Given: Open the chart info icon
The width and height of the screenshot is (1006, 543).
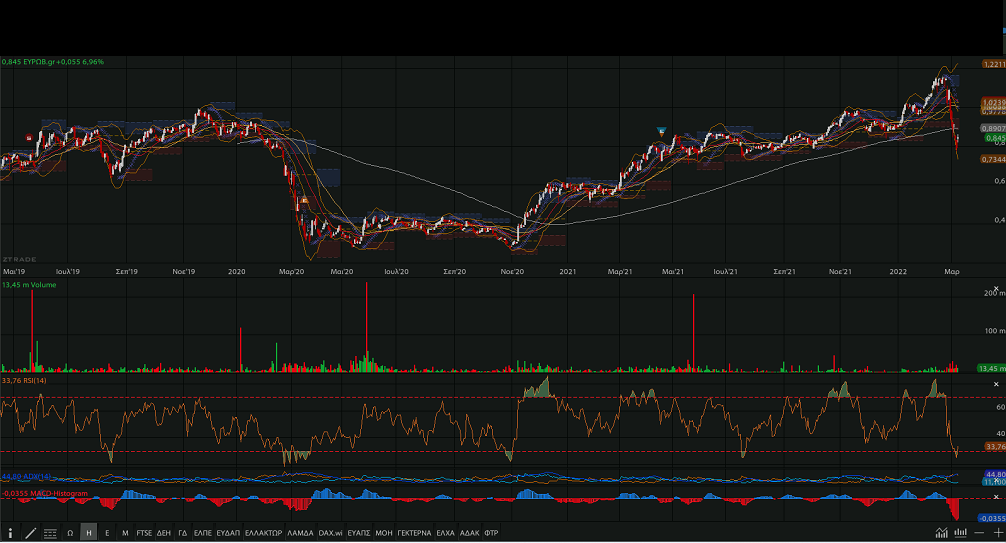Looking at the screenshot, I should coord(10,533).
